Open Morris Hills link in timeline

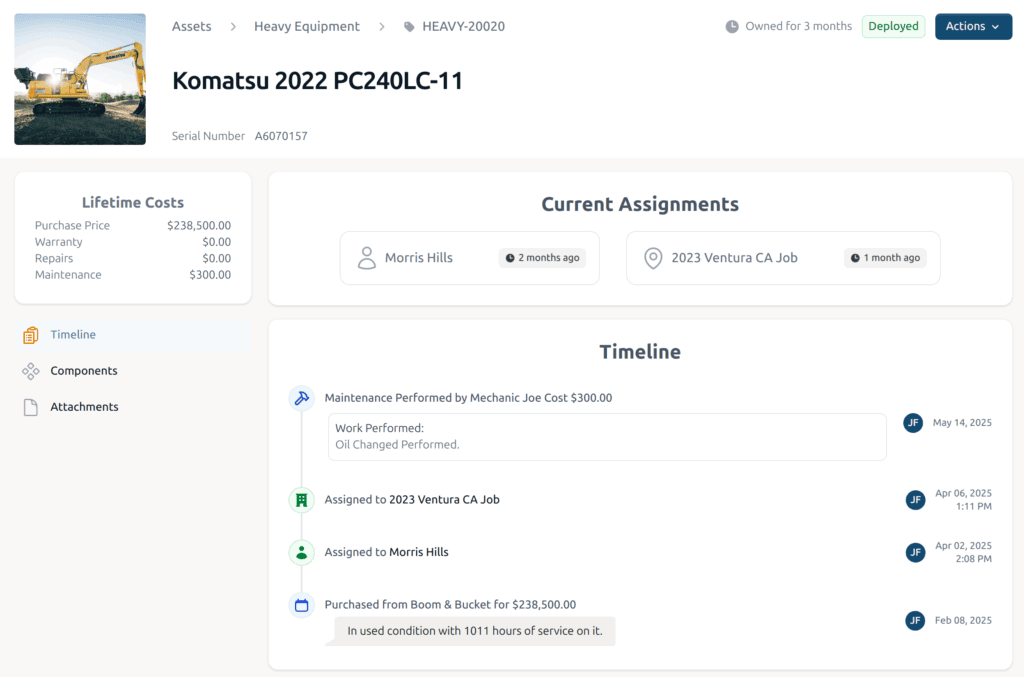tap(419, 552)
